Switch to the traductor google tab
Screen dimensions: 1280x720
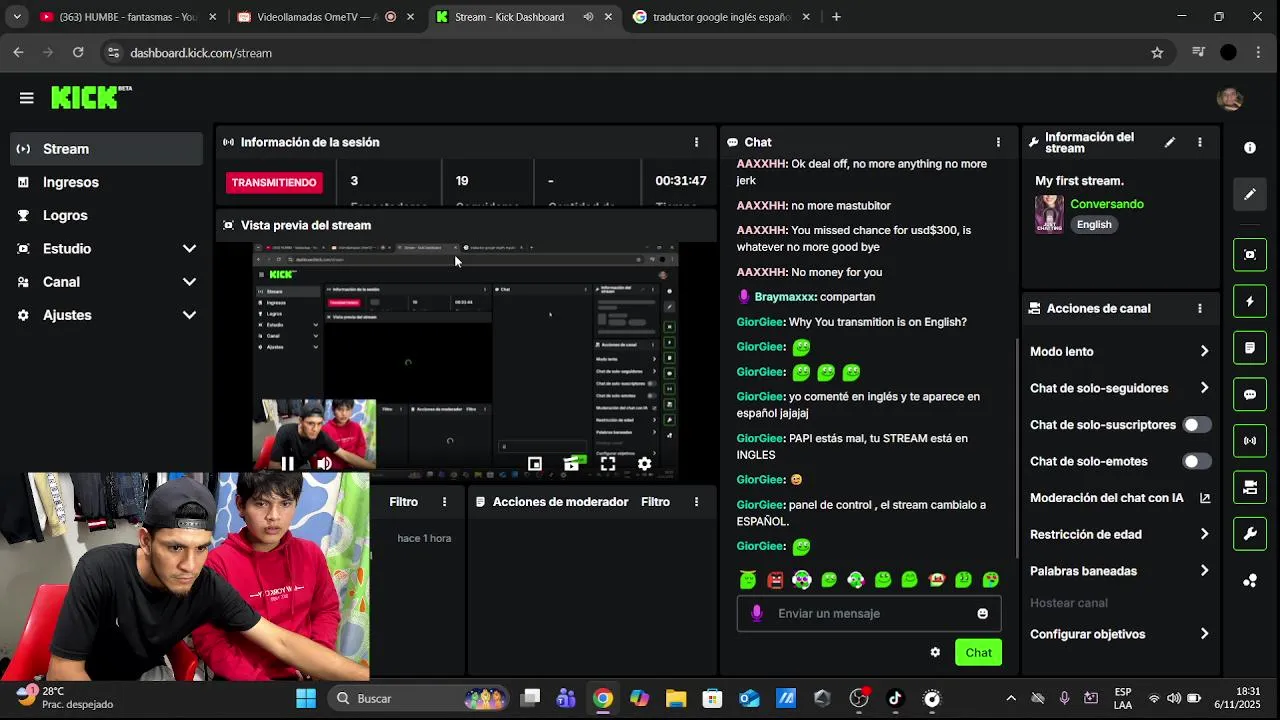point(720,17)
